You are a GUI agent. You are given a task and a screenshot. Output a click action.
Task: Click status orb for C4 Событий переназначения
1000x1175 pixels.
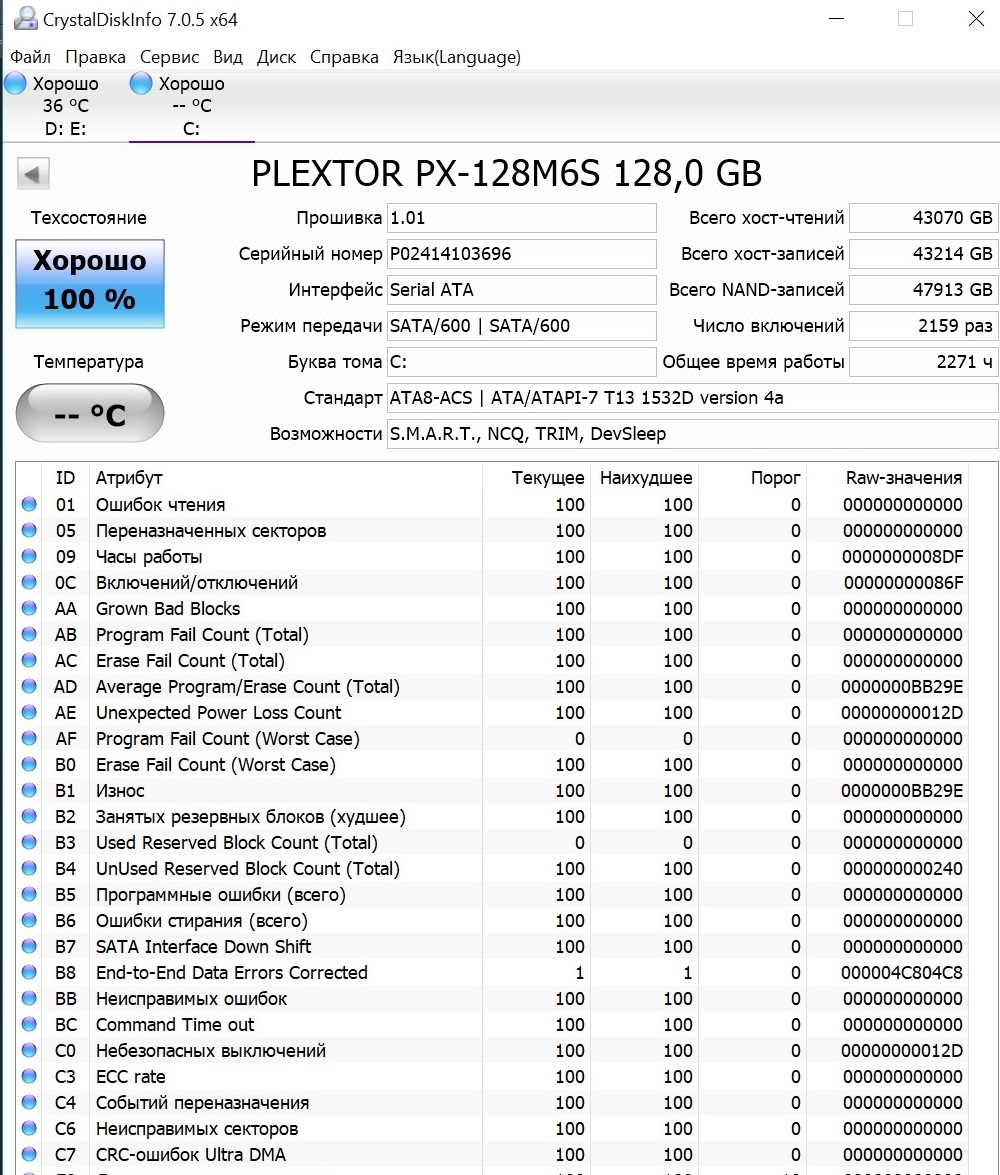(x=29, y=1102)
